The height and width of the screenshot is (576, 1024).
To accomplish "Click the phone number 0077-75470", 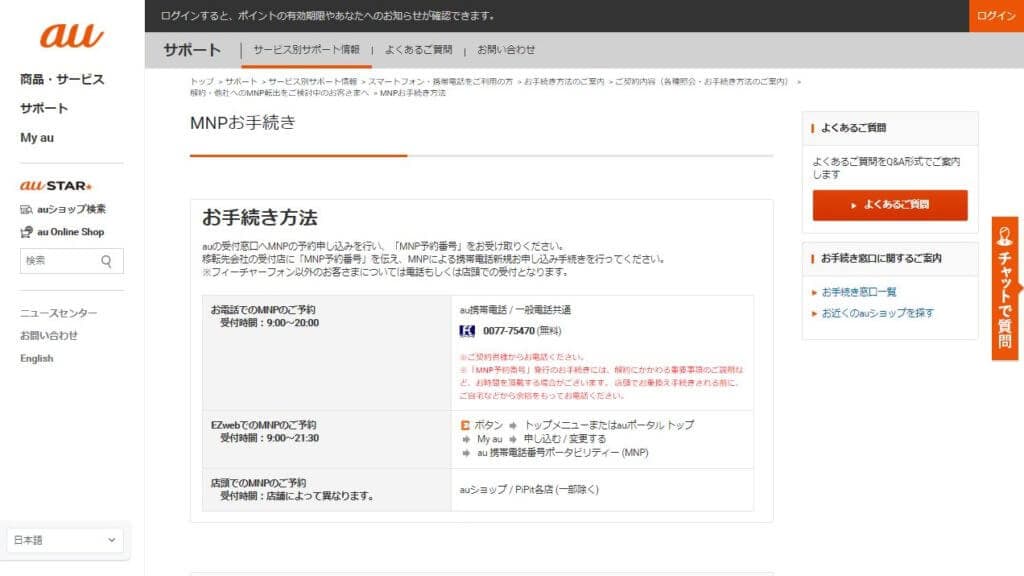I will tap(509, 331).
